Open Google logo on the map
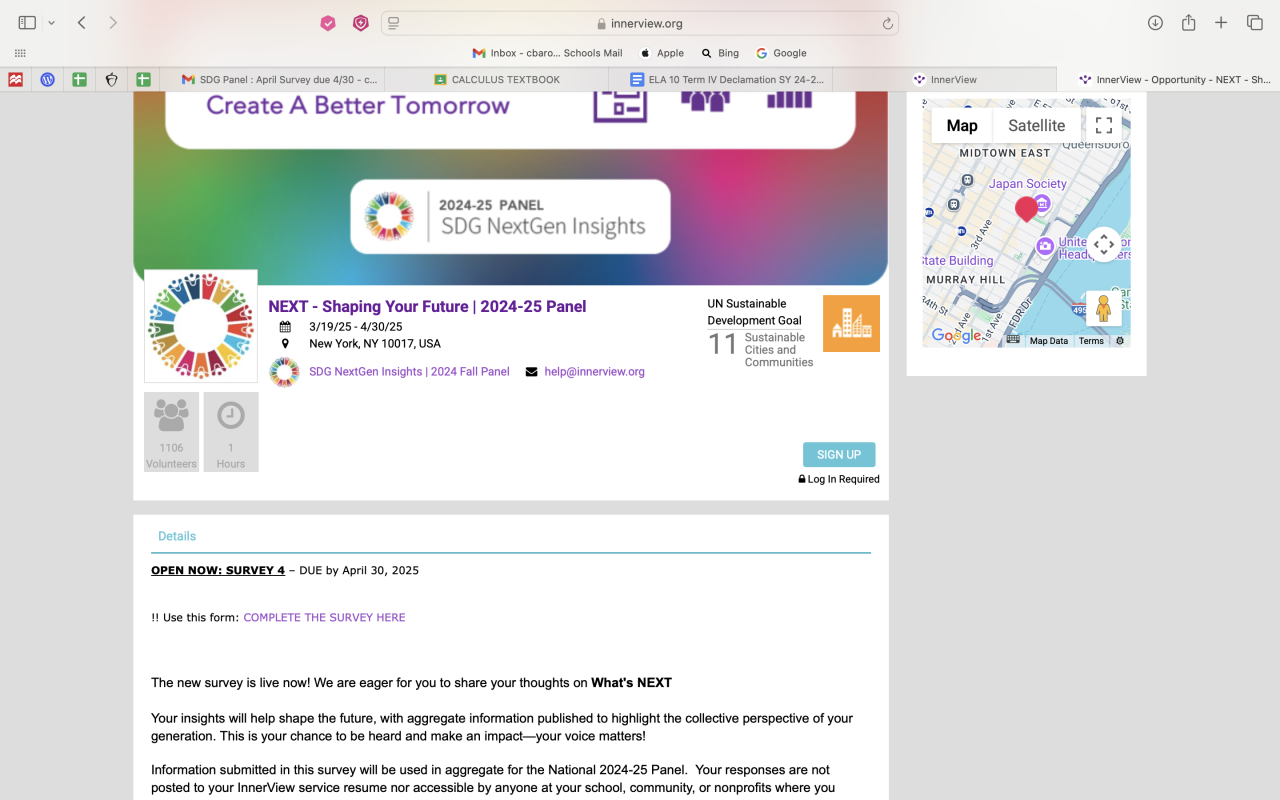1280x800 pixels. [x=956, y=336]
